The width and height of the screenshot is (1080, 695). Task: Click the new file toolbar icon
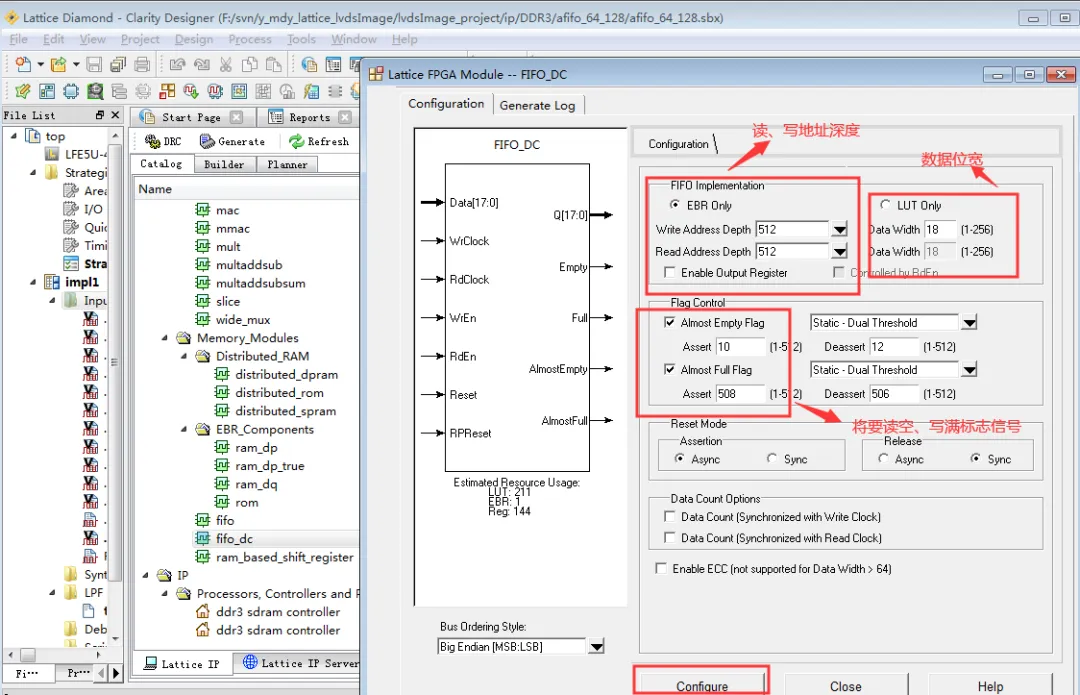point(22,65)
